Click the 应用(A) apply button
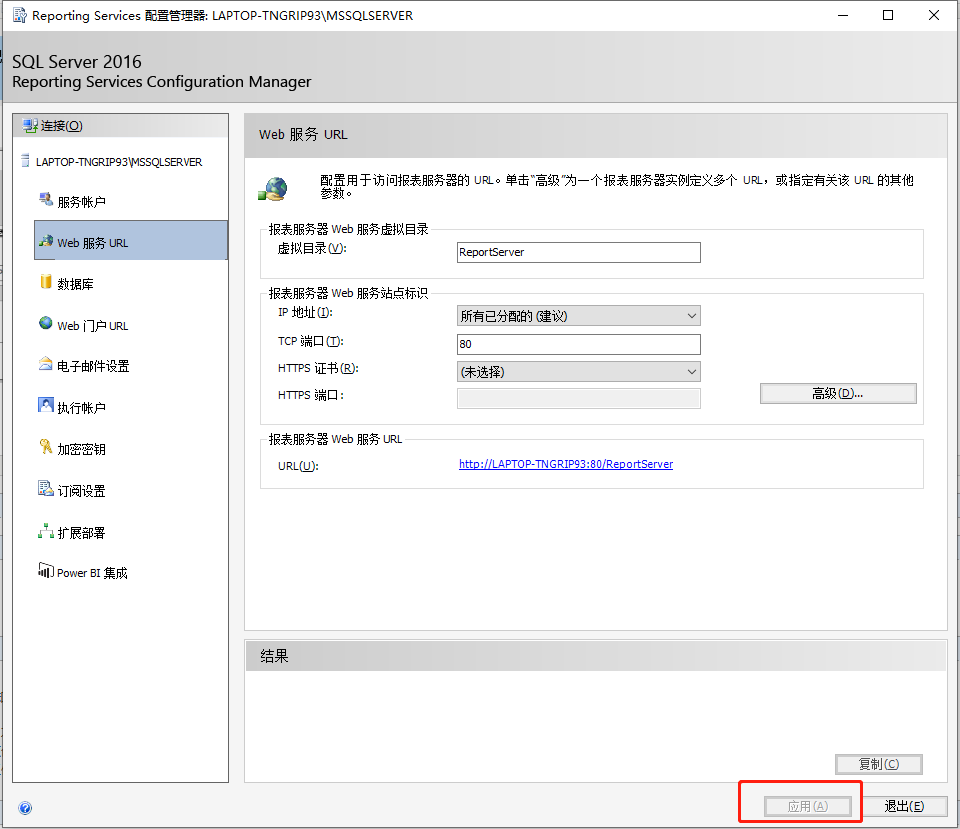 tap(808, 806)
